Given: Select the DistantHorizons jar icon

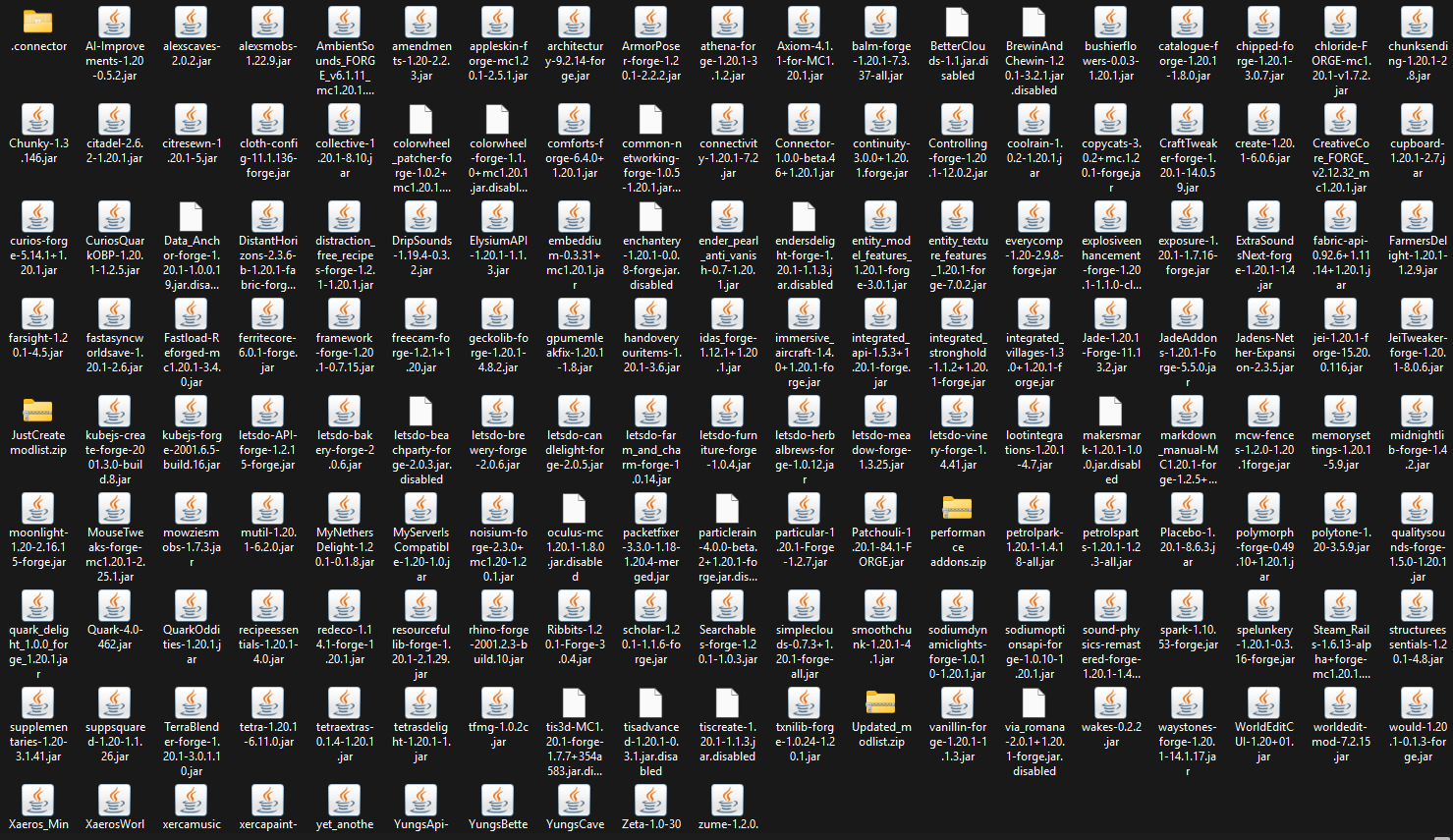Looking at the screenshot, I should (267, 216).
